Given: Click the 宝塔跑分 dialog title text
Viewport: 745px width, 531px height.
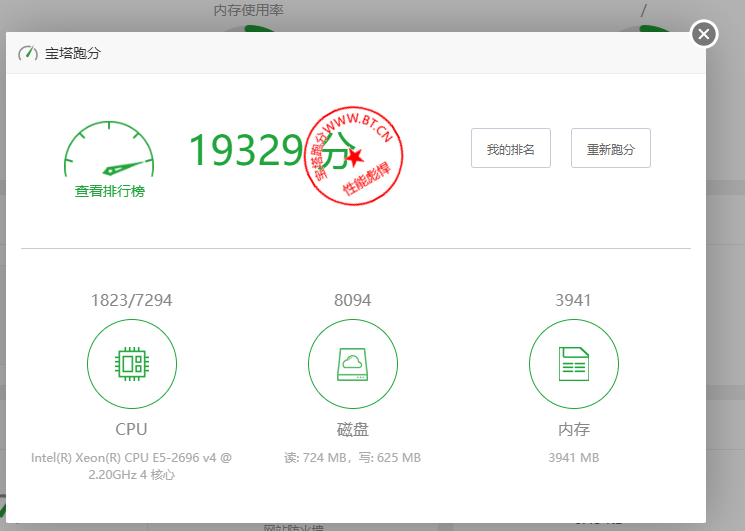Looking at the screenshot, I should click(73, 53).
